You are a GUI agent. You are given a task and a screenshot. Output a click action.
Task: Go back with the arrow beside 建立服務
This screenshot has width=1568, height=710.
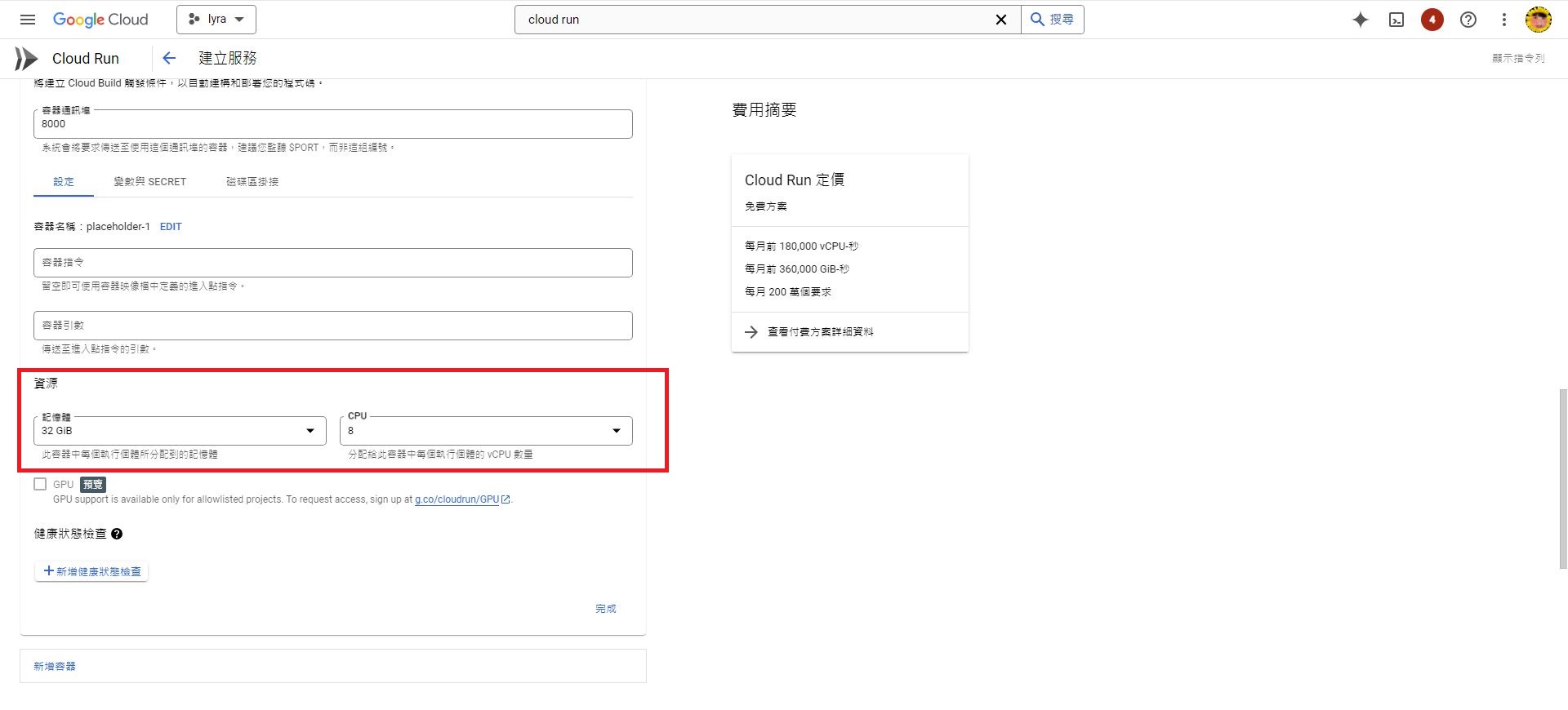(169, 58)
